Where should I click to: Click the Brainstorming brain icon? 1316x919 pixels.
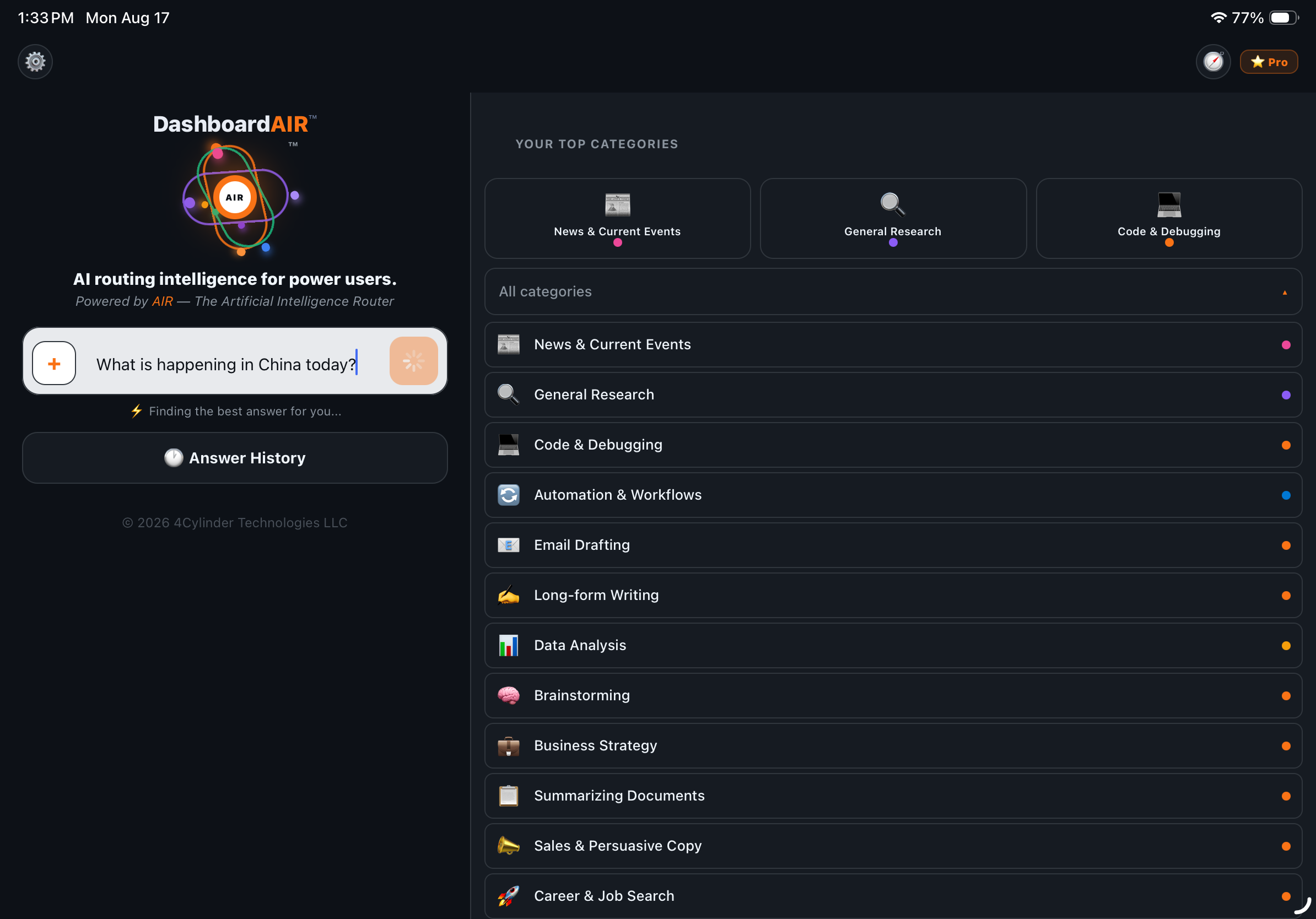[509, 695]
